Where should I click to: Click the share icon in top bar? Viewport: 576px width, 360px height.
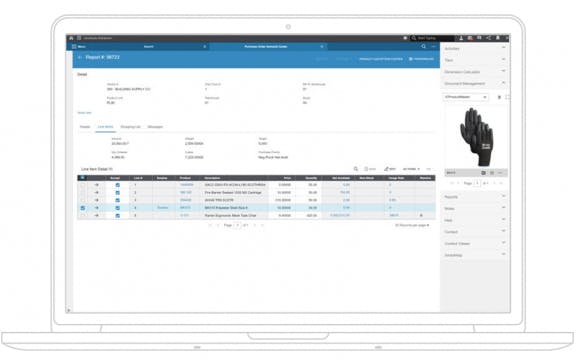tap(488, 38)
